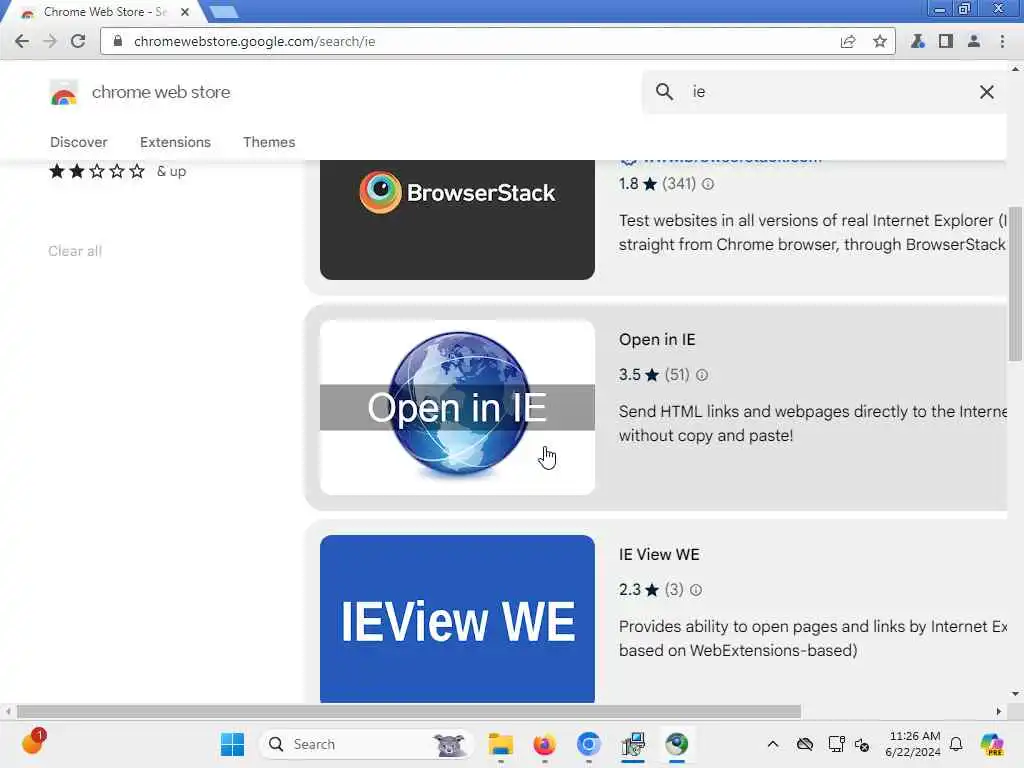Open the Chrome profile avatar menu

coord(974,41)
